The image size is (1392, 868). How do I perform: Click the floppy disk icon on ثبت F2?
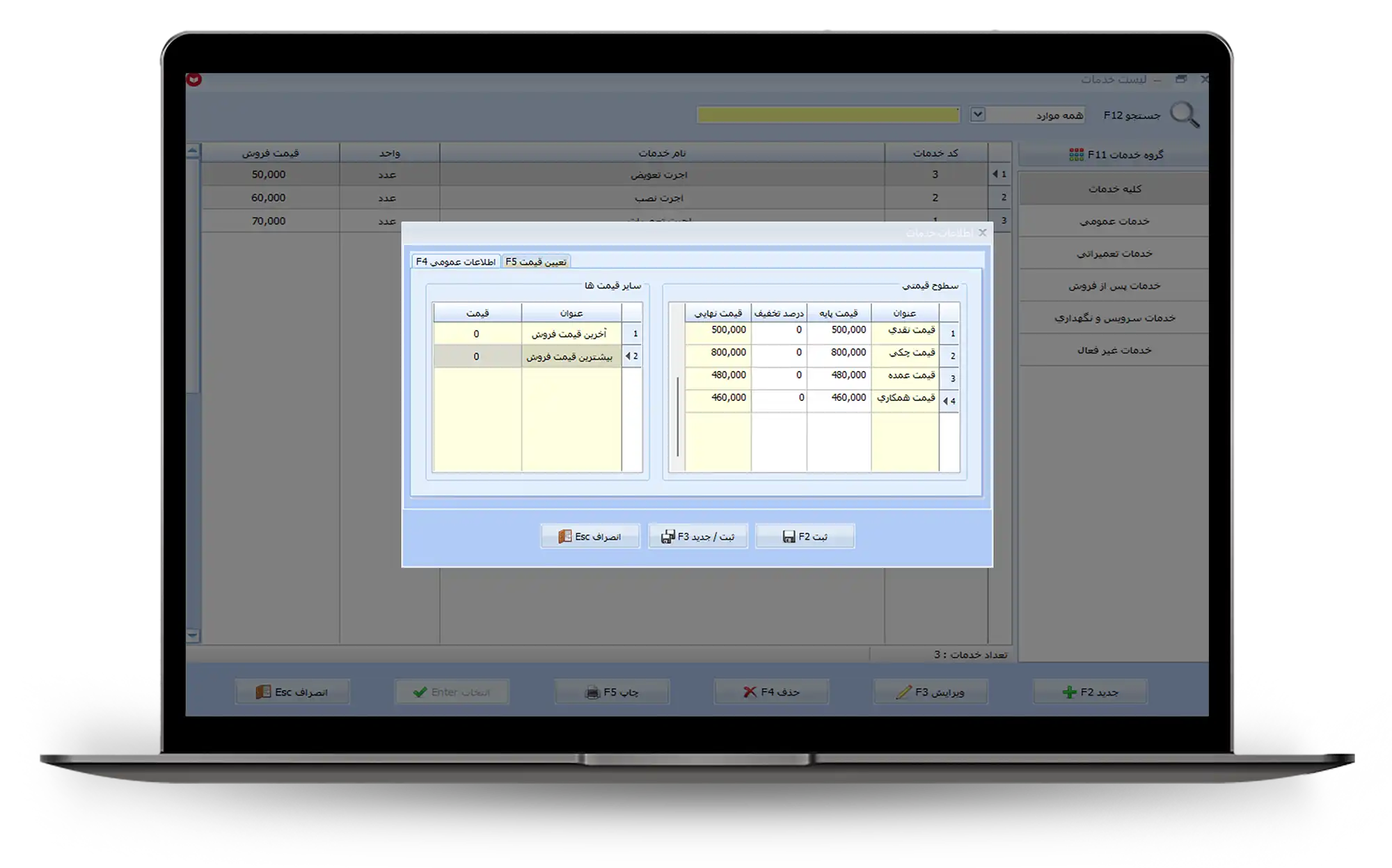tap(789, 537)
